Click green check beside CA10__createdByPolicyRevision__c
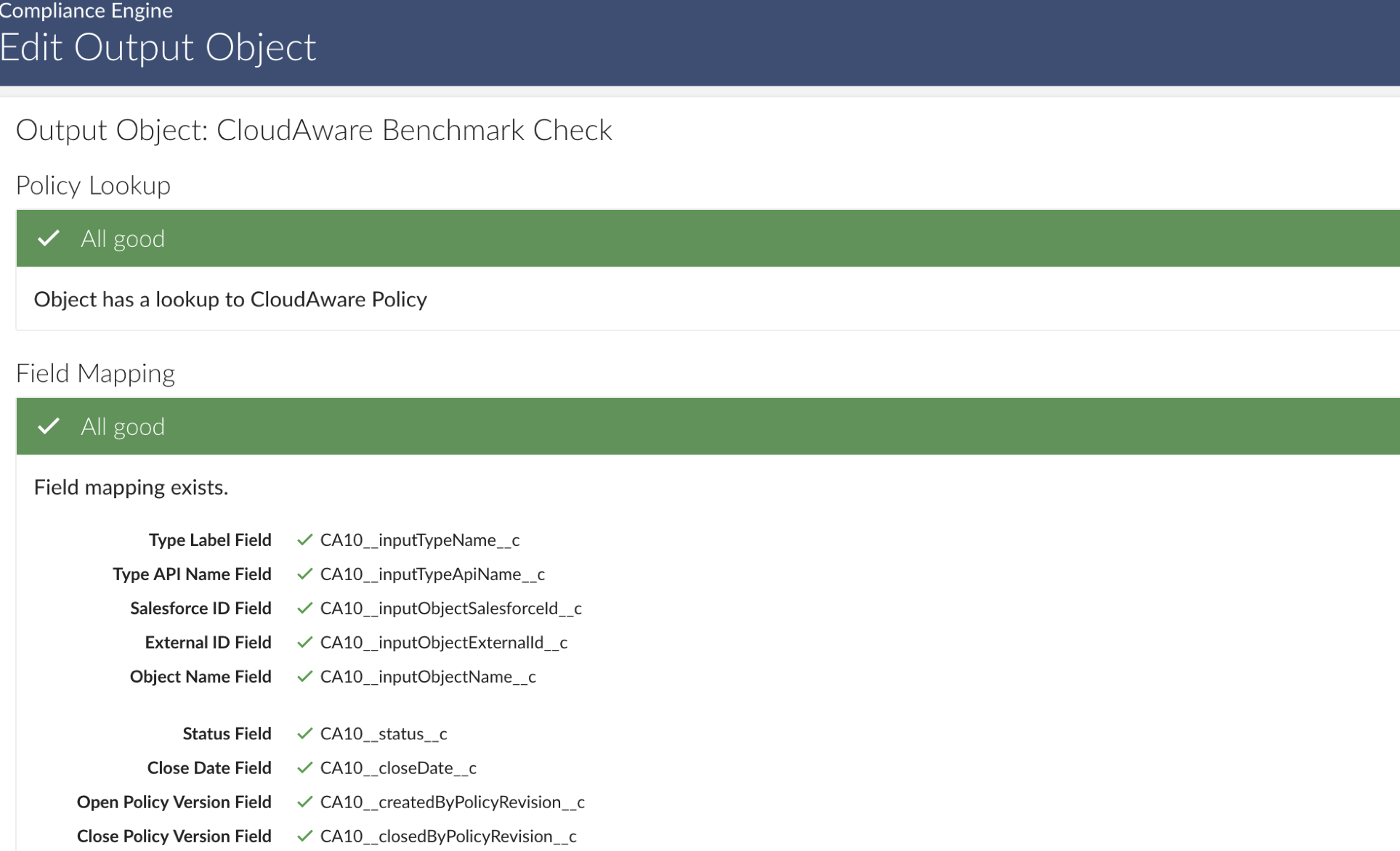 pos(305,802)
